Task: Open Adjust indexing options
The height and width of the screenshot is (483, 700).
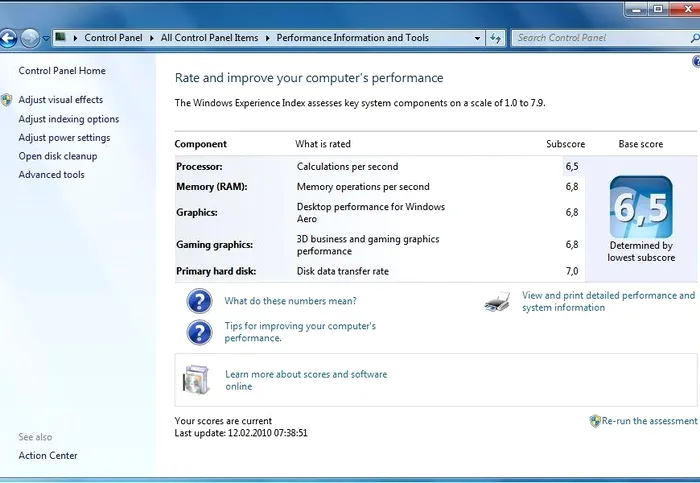Action: [x=69, y=119]
